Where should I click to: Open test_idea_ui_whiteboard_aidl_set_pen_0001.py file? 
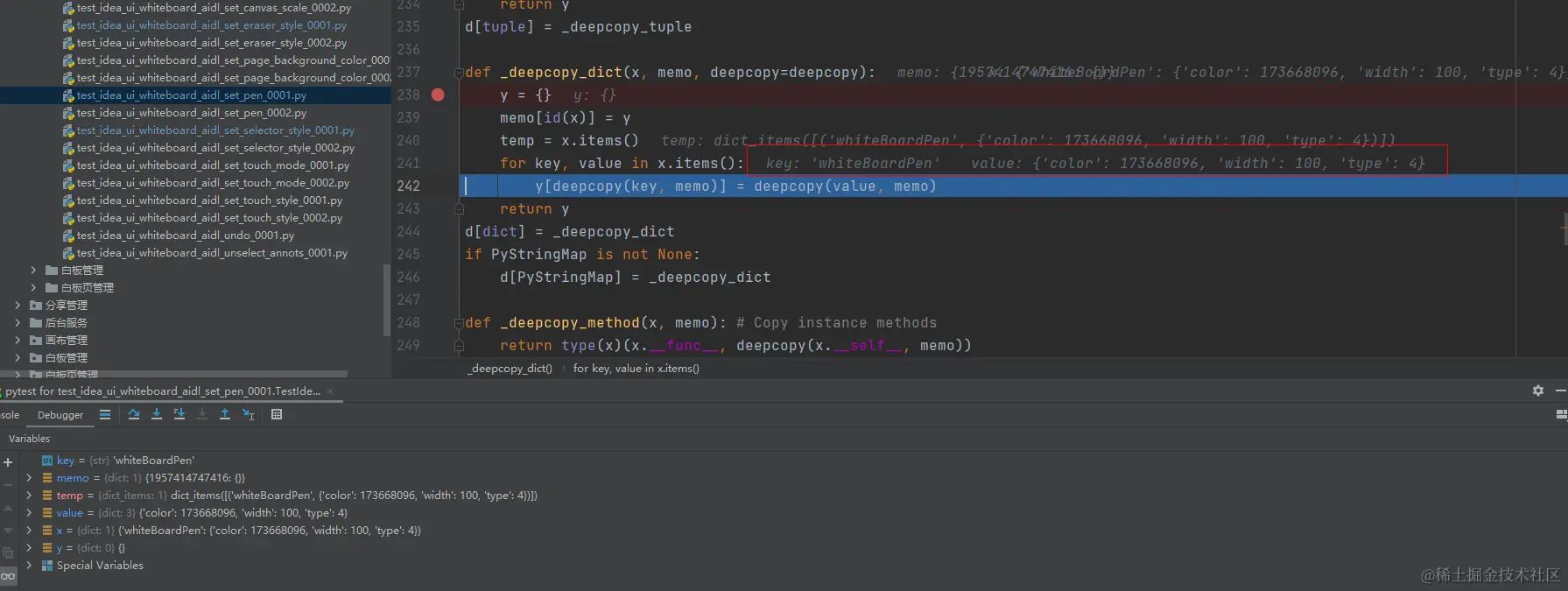(x=191, y=95)
